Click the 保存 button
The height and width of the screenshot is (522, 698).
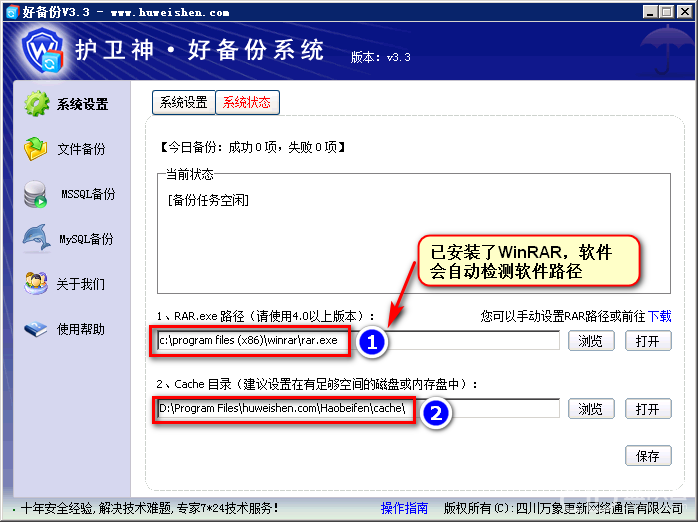(648, 456)
